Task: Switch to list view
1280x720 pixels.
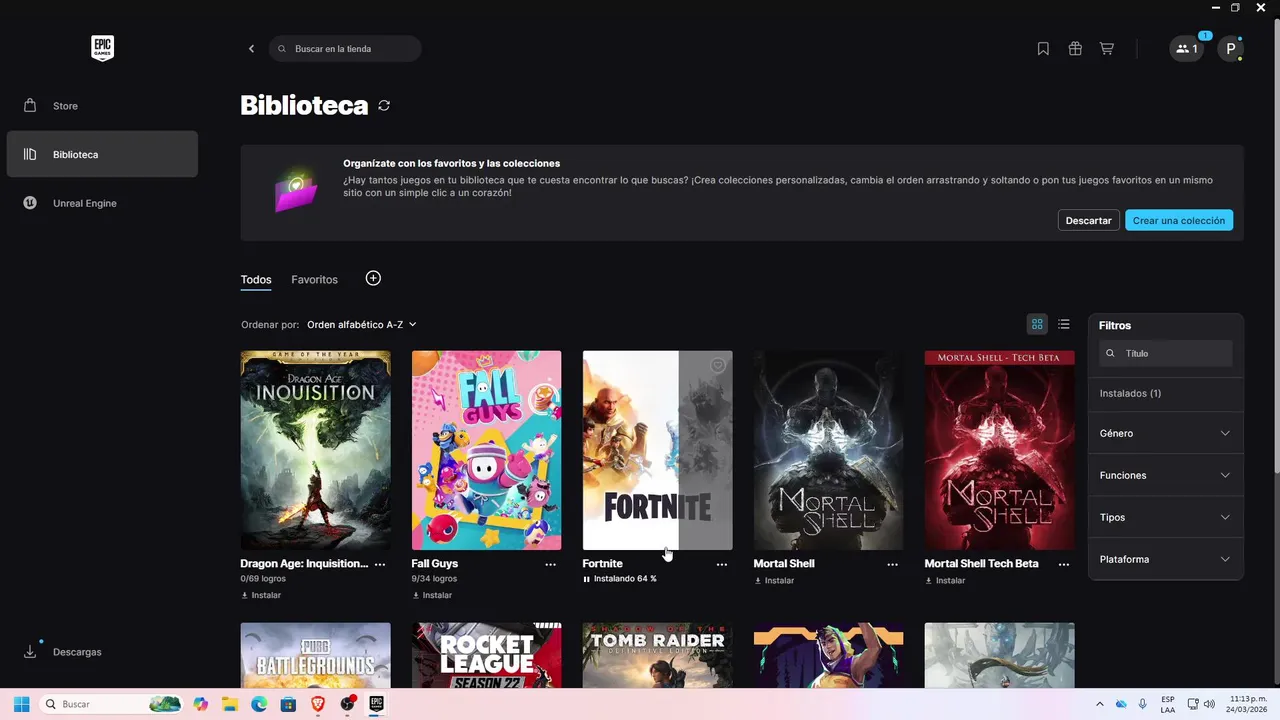Action: click(1064, 324)
